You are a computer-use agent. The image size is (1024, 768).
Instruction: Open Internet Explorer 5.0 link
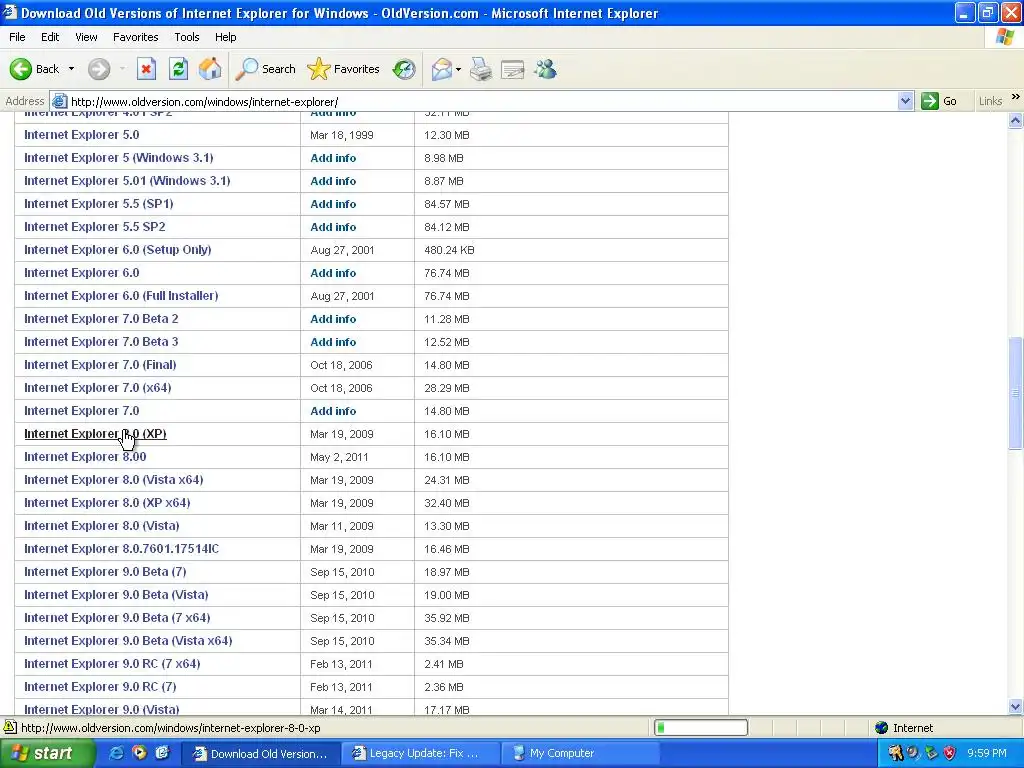pyautogui.click(x=82, y=135)
